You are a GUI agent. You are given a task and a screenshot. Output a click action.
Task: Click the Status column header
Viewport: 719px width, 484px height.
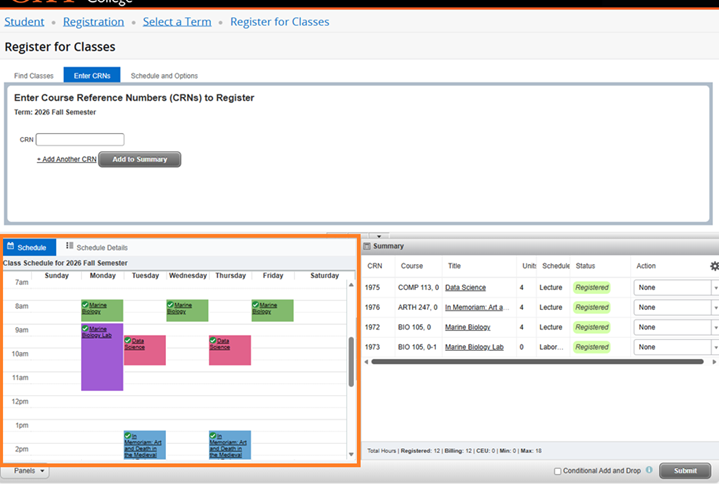click(x=585, y=266)
